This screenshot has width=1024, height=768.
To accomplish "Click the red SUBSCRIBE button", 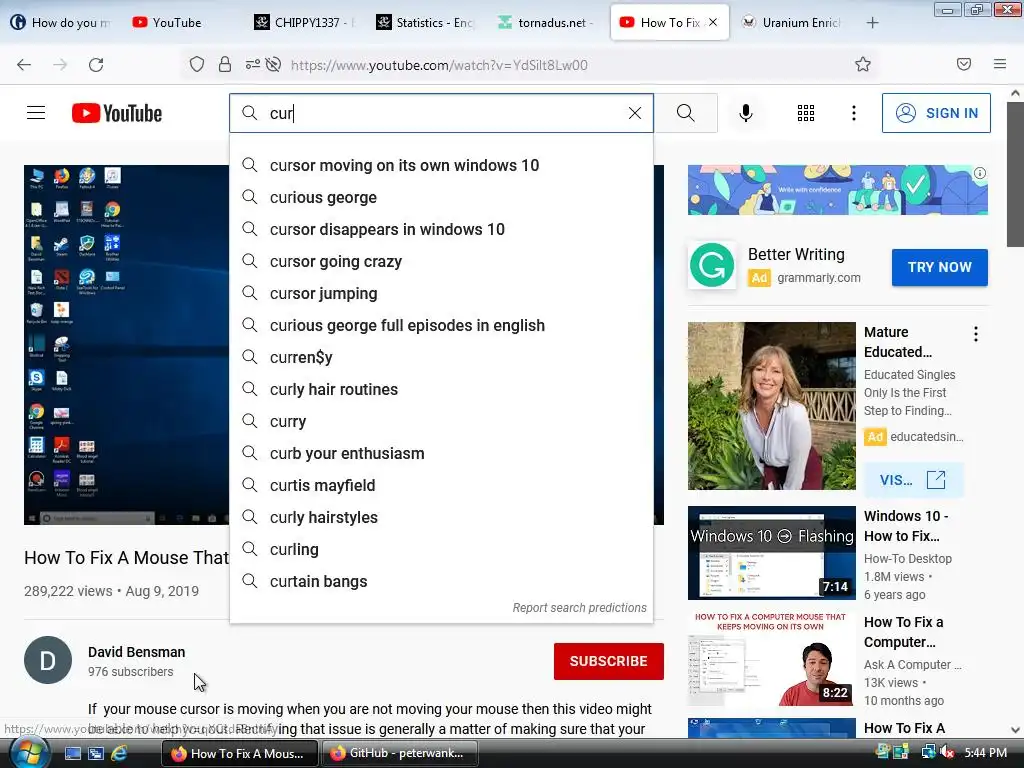I will 609,661.
